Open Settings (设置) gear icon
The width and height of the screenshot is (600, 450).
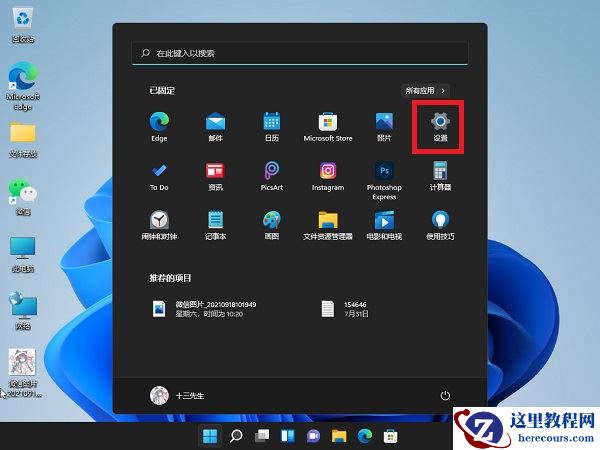click(x=440, y=127)
